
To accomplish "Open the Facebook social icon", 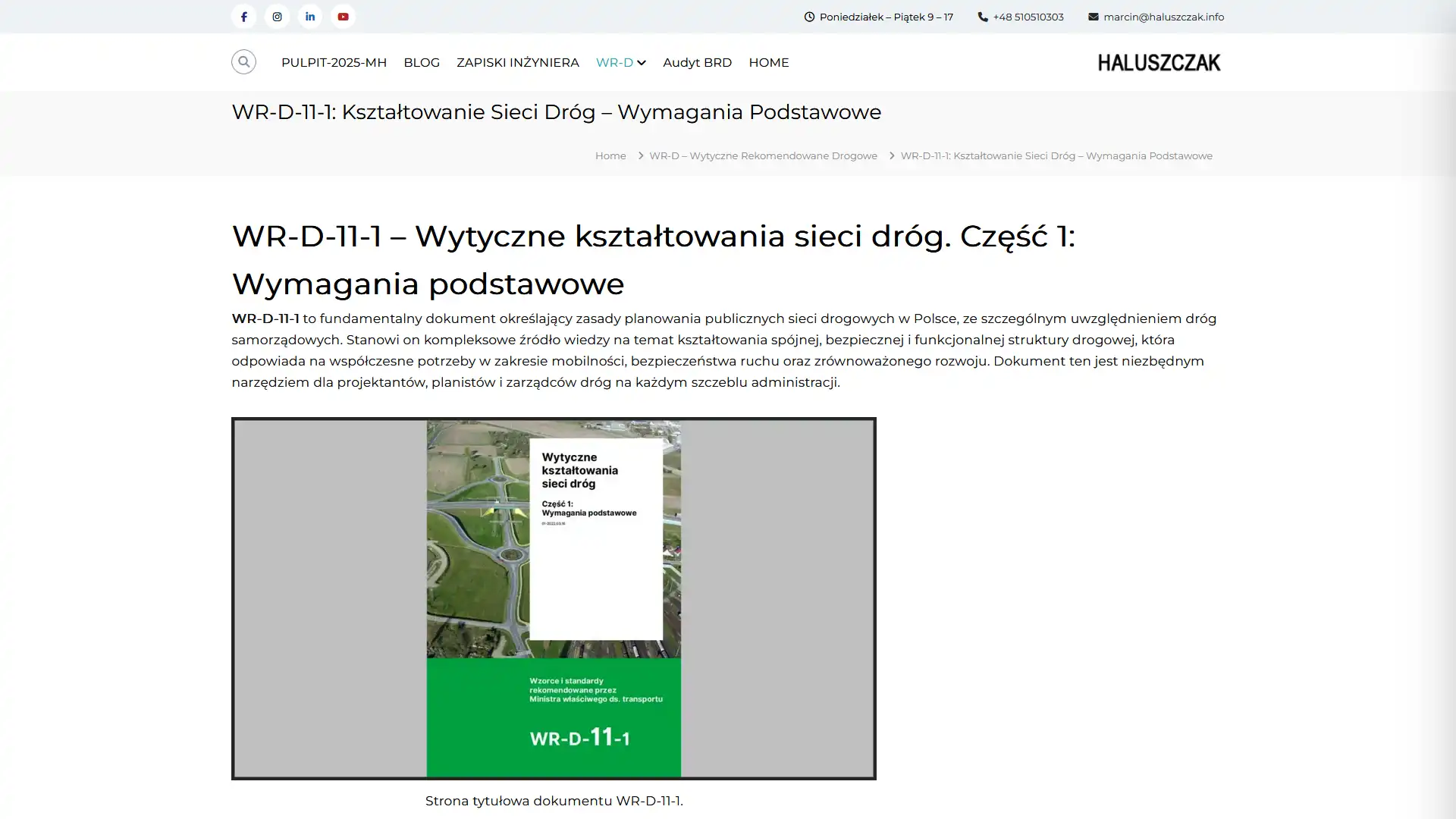I will point(243,16).
